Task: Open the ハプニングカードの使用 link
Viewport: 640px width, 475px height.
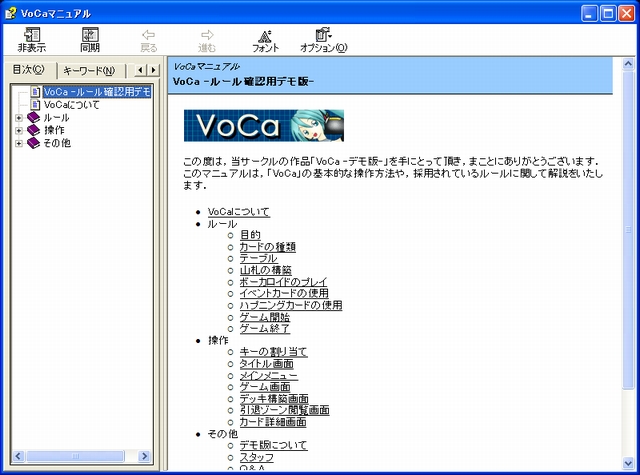Action: click(x=291, y=305)
